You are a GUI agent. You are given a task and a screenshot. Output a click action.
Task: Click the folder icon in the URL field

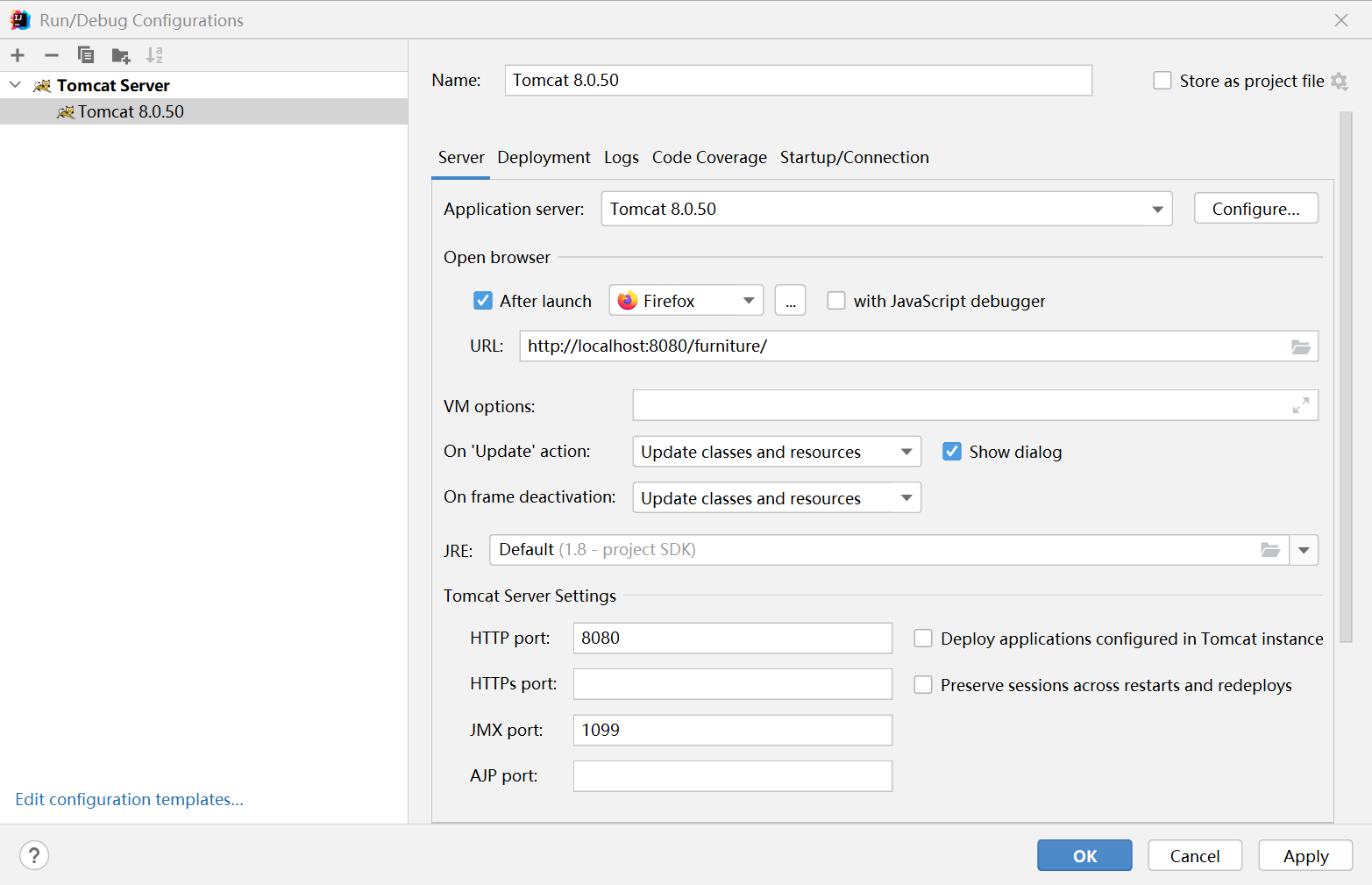point(1301,346)
